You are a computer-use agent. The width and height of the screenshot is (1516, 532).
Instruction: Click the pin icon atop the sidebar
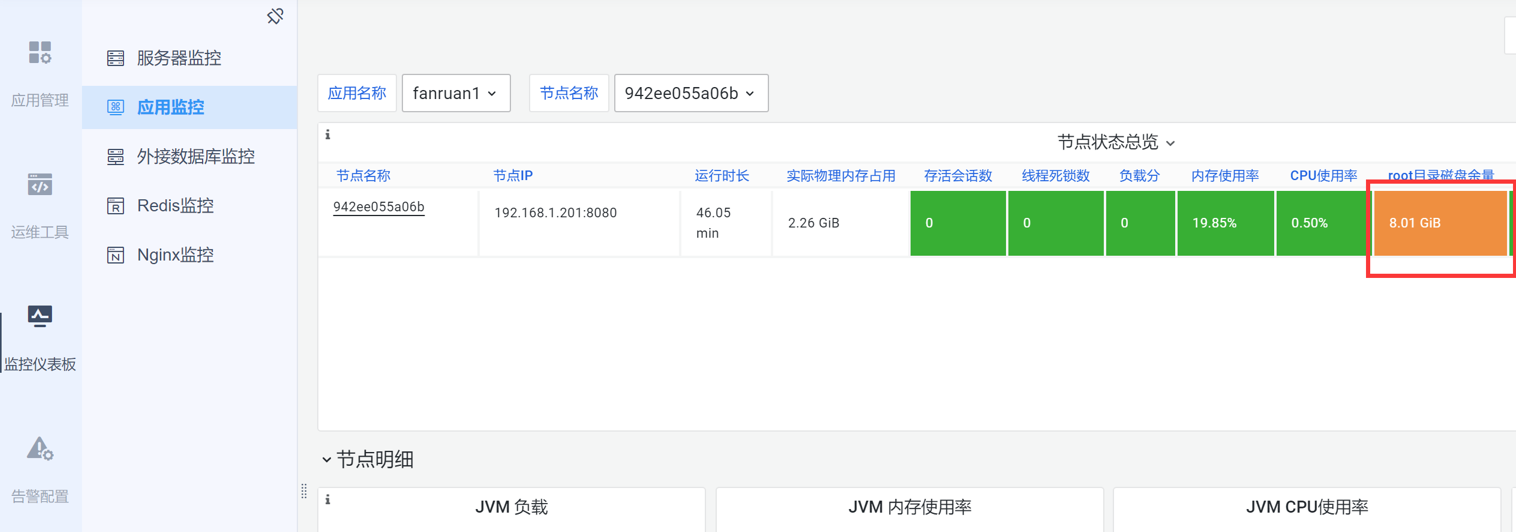tap(275, 16)
